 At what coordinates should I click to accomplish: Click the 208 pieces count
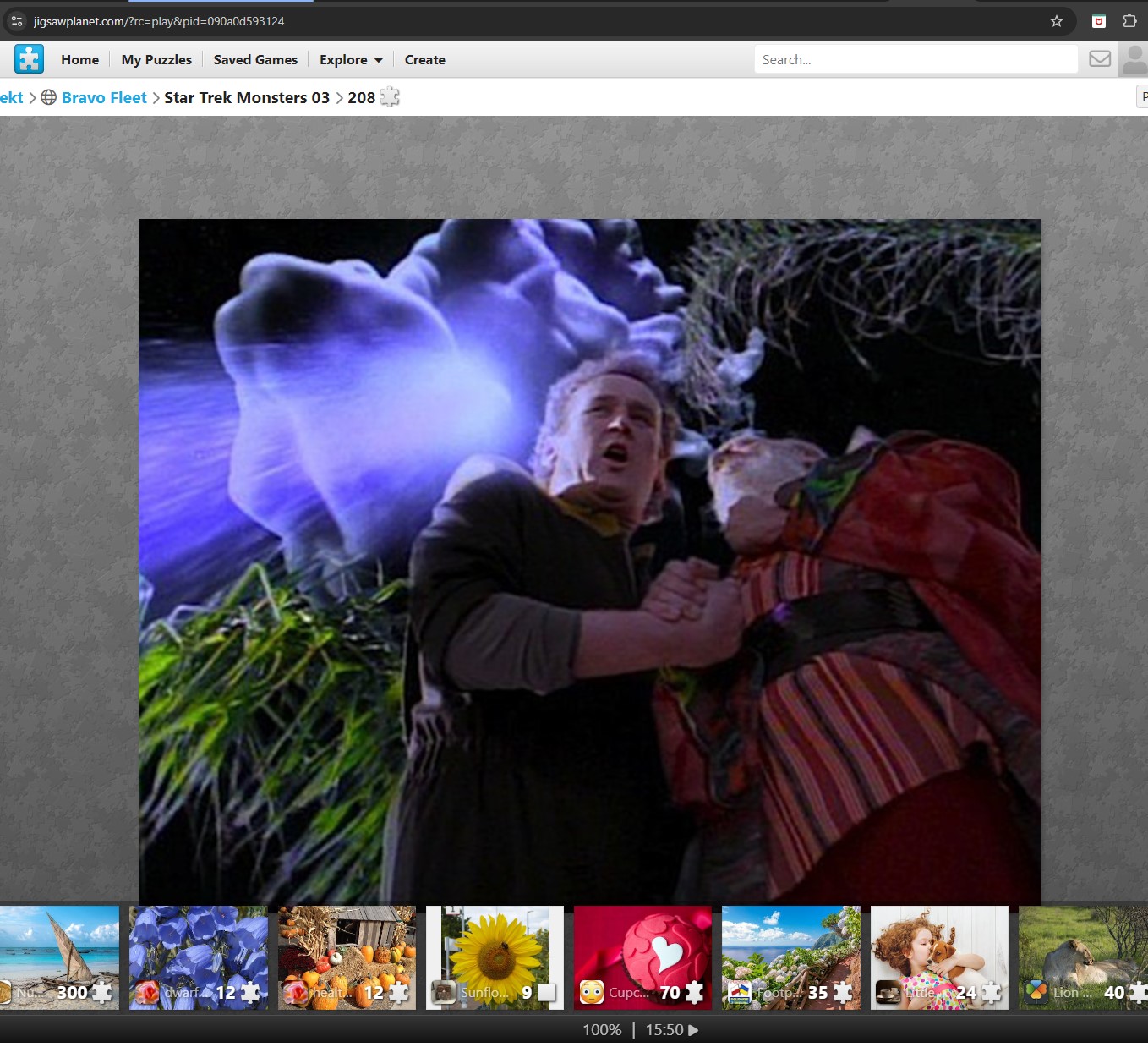[361, 97]
